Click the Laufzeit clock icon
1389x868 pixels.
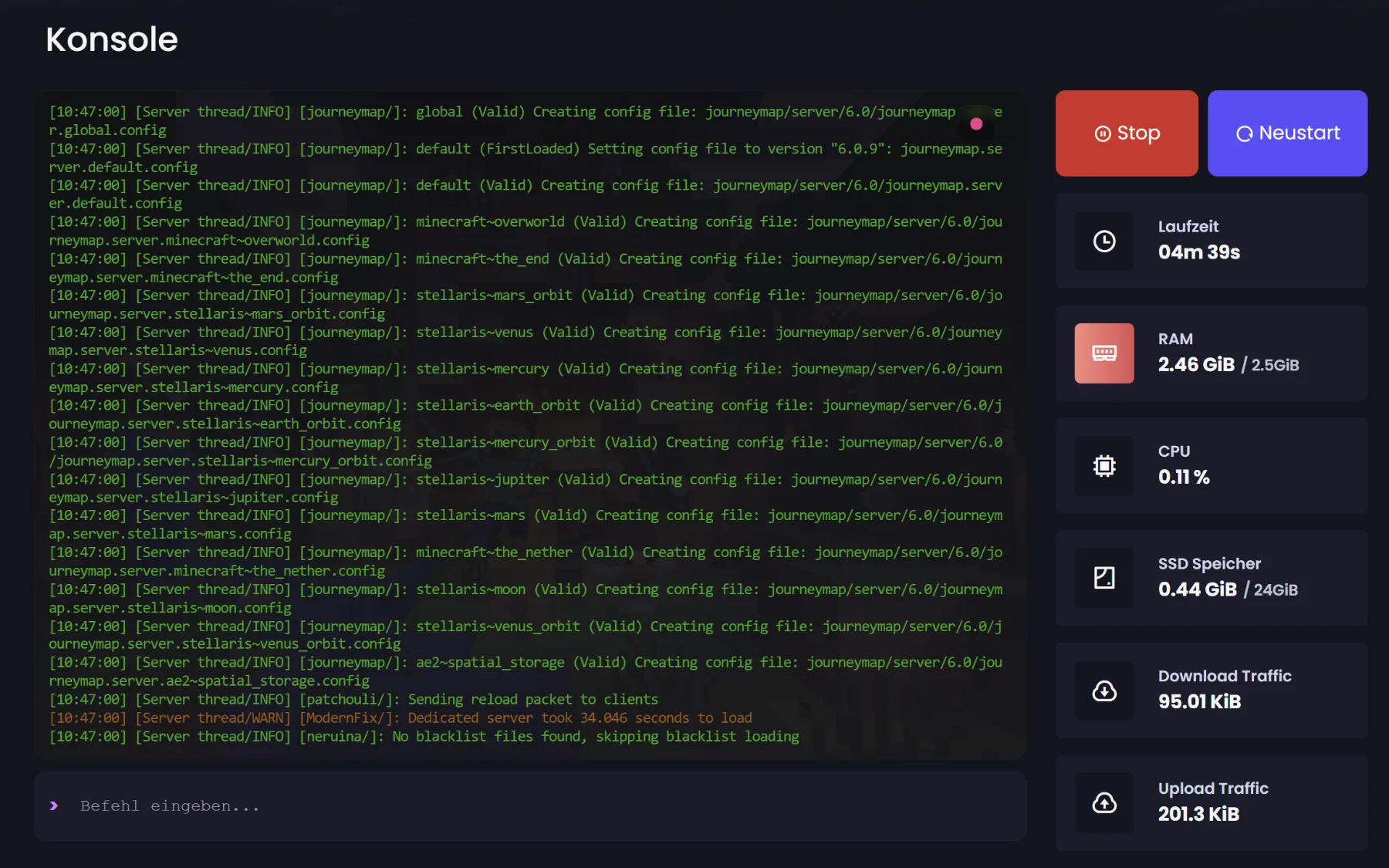click(x=1104, y=241)
